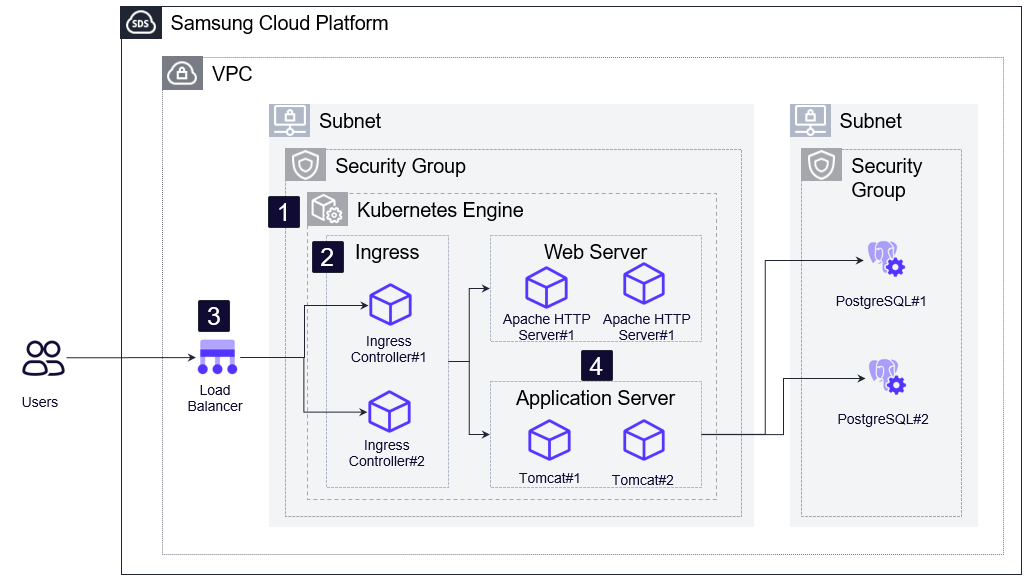
Task: Click the "Ingress Controller#2" caption
Action: tap(387, 453)
